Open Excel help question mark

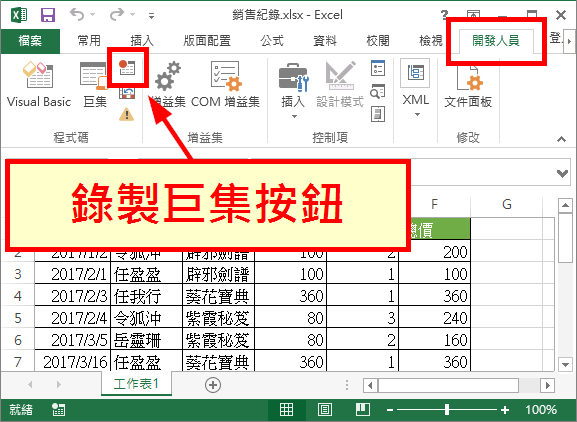[x=445, y=15]
